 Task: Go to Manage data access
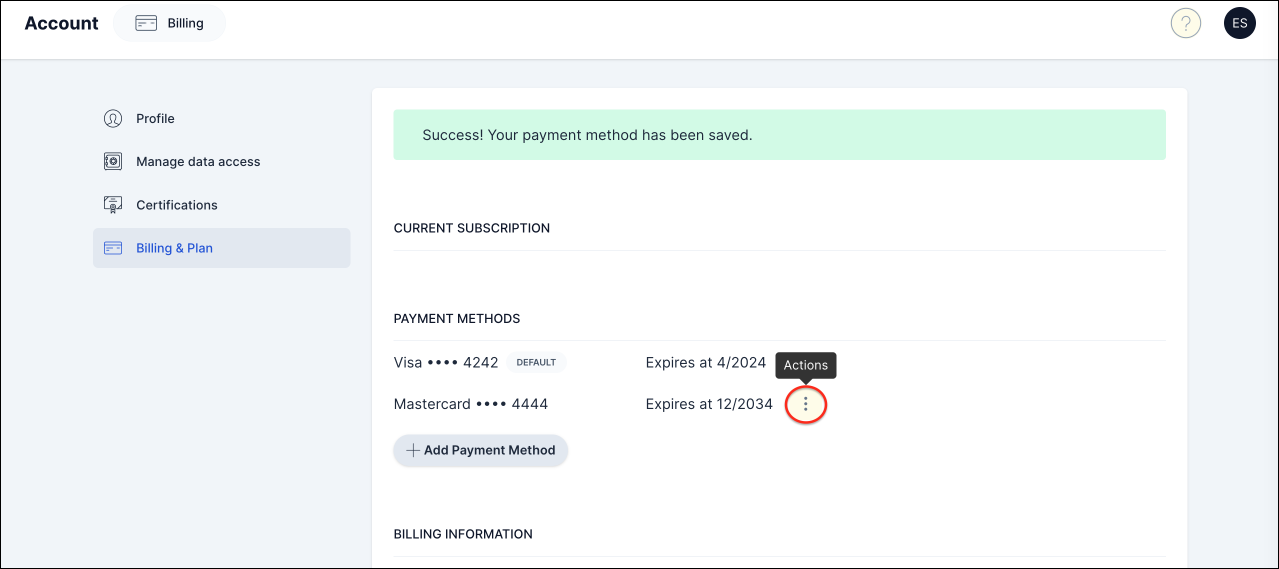[x=198, y=162]
